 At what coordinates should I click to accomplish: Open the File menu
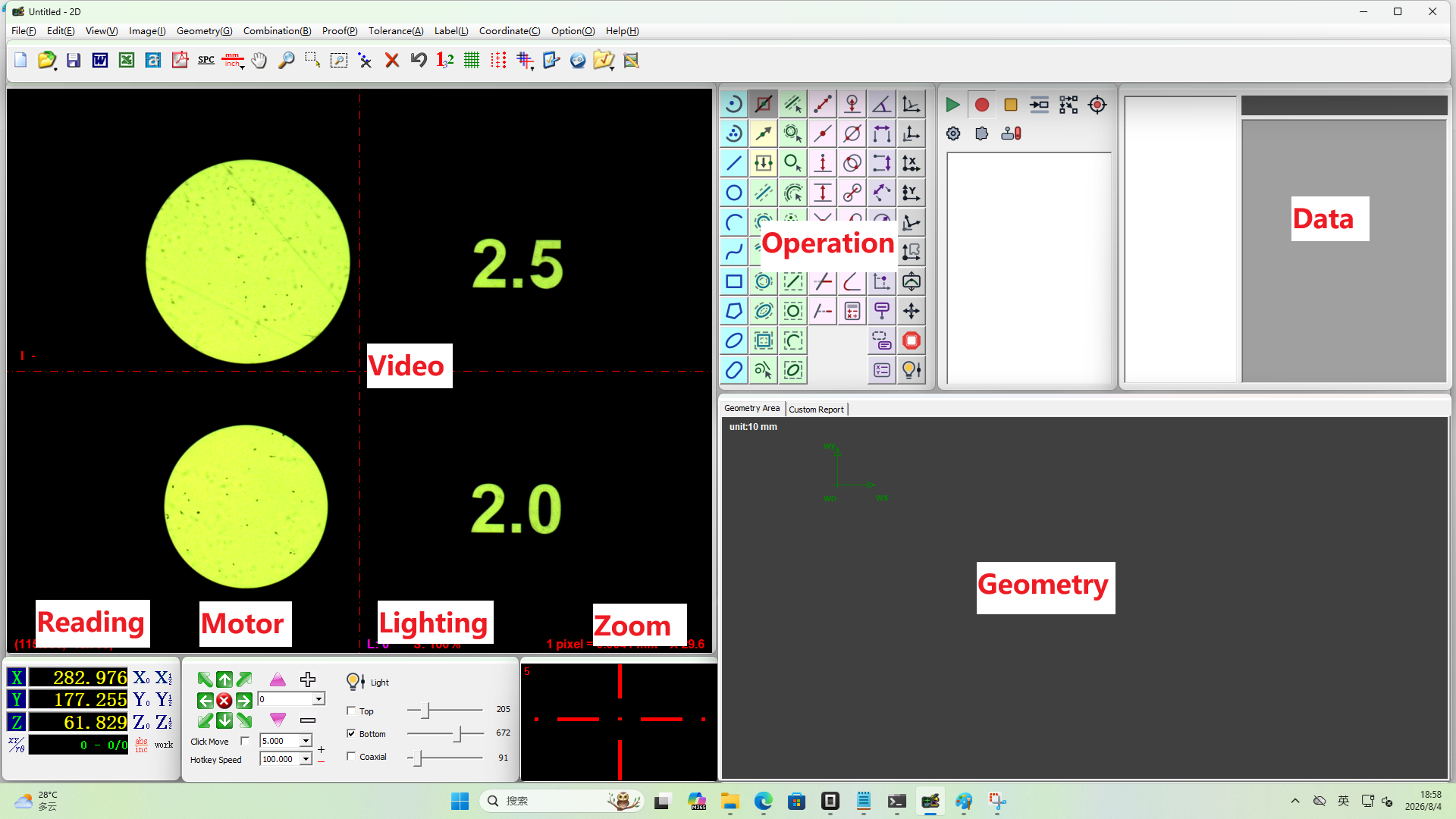24,31
